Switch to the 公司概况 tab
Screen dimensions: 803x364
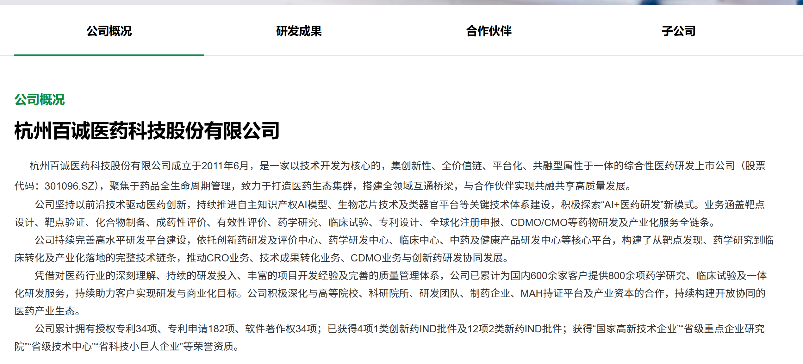[109, 31]
